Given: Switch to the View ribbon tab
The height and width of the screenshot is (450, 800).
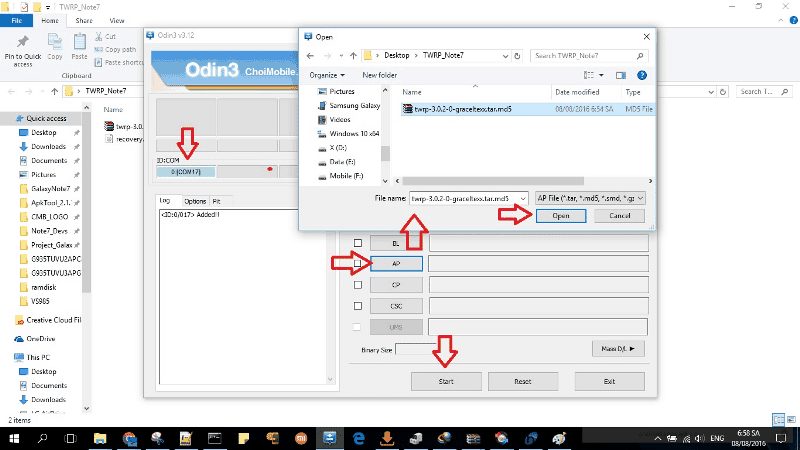Looking at the screenshot, I should click(x=116, y=20).
